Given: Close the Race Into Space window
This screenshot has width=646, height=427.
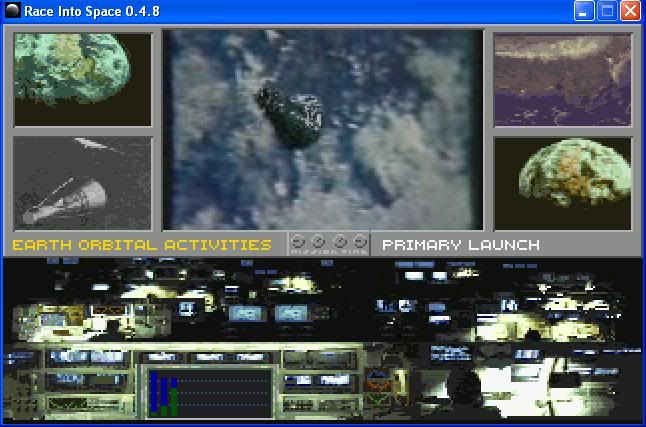Looking at the screenshot, I should (x=630, y=10).
